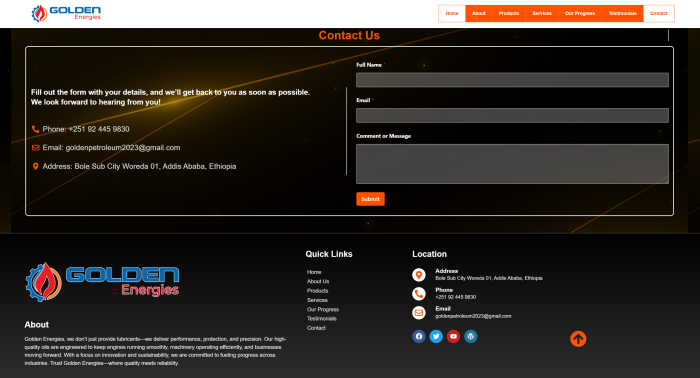Click the footer Location email envelope icon
The width and height of the screenshot is (700, 378).
(x=419, y=312)
